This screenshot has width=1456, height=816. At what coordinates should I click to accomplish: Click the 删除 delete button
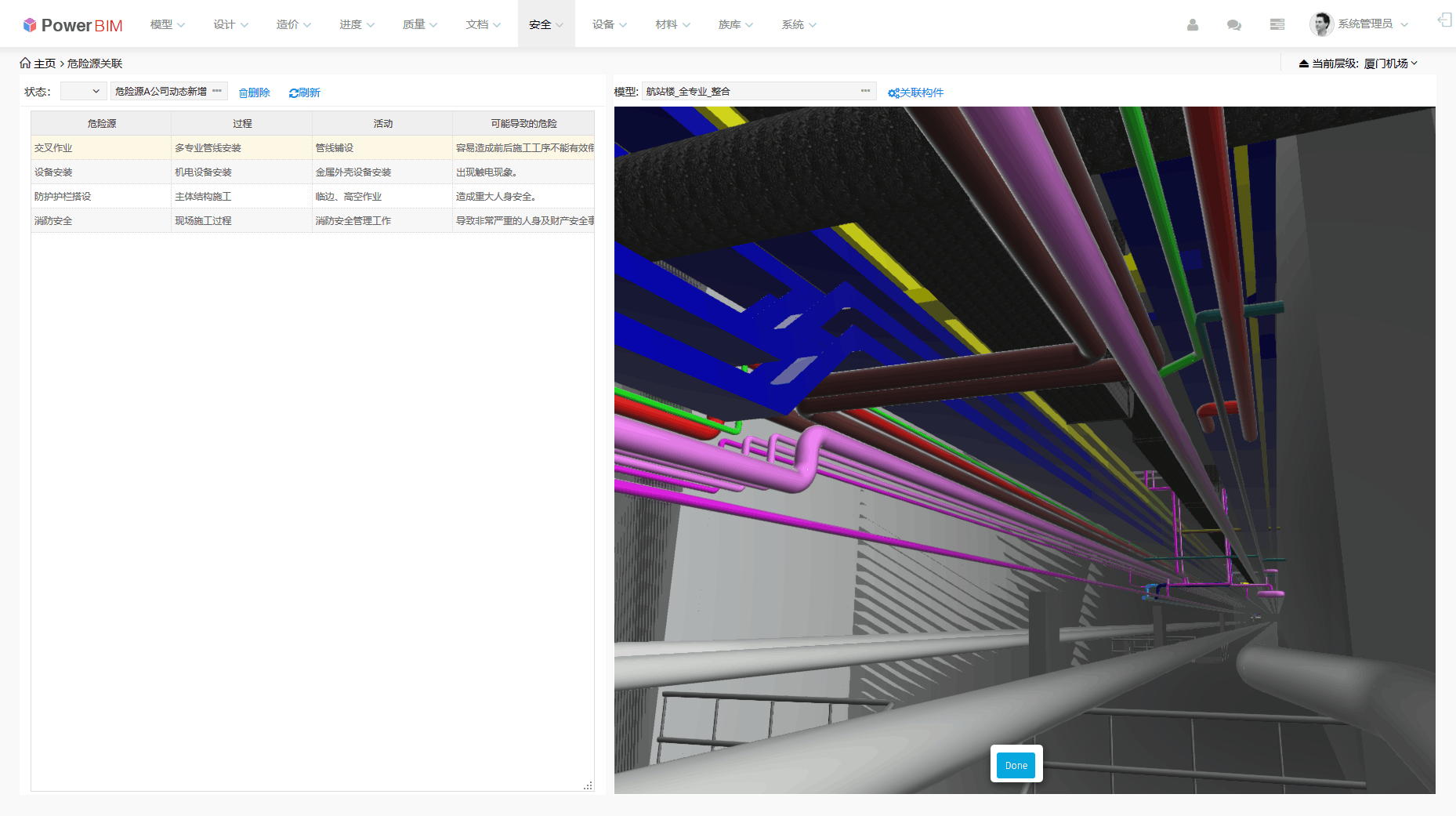255,92
